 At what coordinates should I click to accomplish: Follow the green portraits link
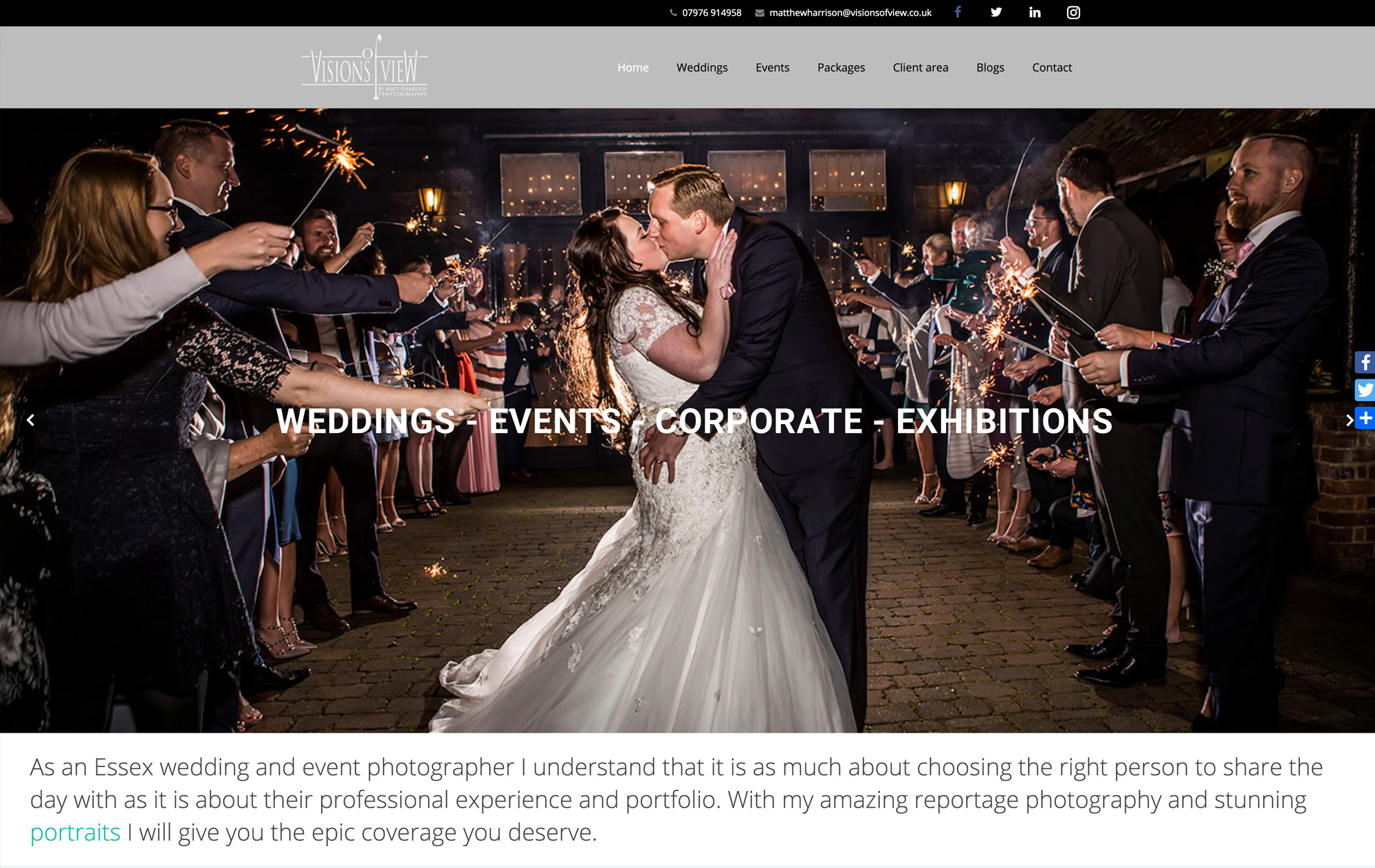(76, 832)
